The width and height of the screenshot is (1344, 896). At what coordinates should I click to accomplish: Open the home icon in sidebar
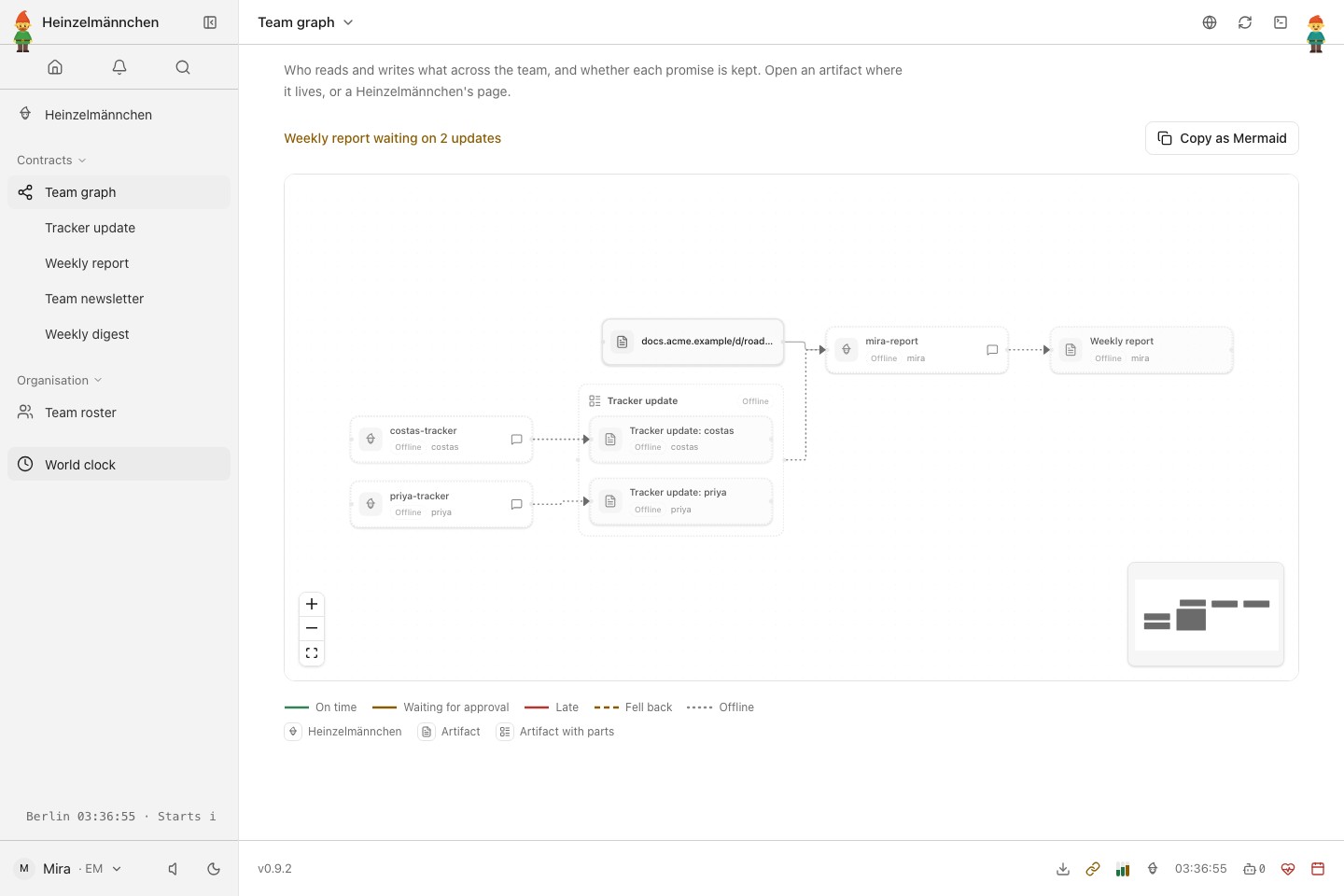55,67
